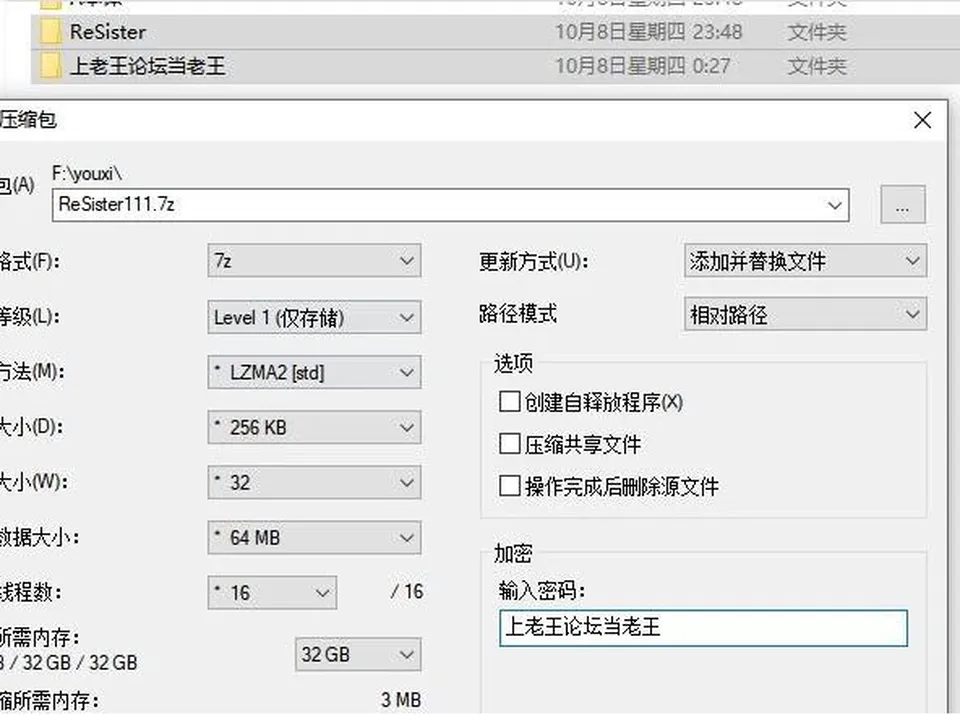The width and height of the screenshot is (960, 715).
Task: Click the ReSister folder icon
Action: click(x=50, y=31)
